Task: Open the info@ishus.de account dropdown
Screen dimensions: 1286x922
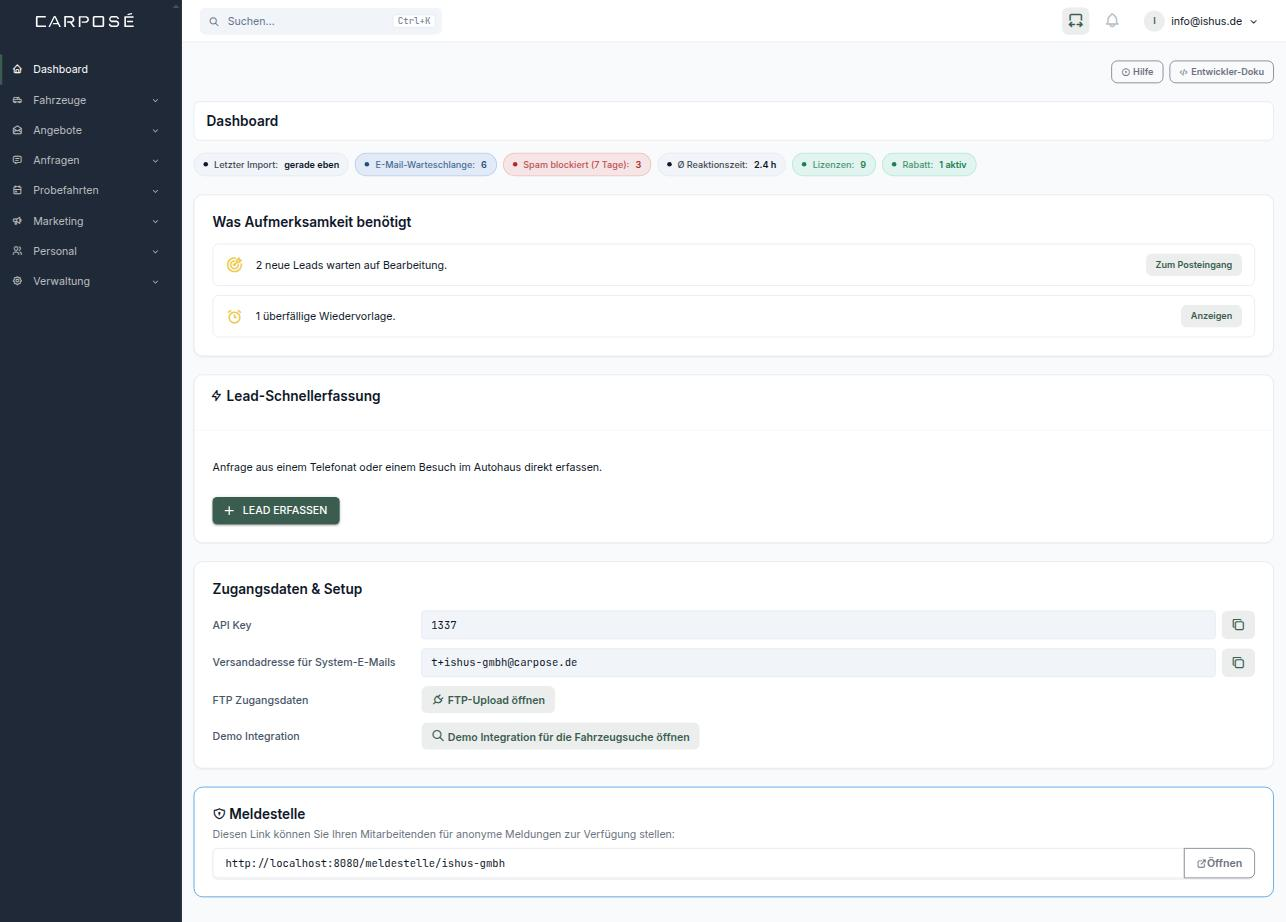Action: (x=1201, y=21)
